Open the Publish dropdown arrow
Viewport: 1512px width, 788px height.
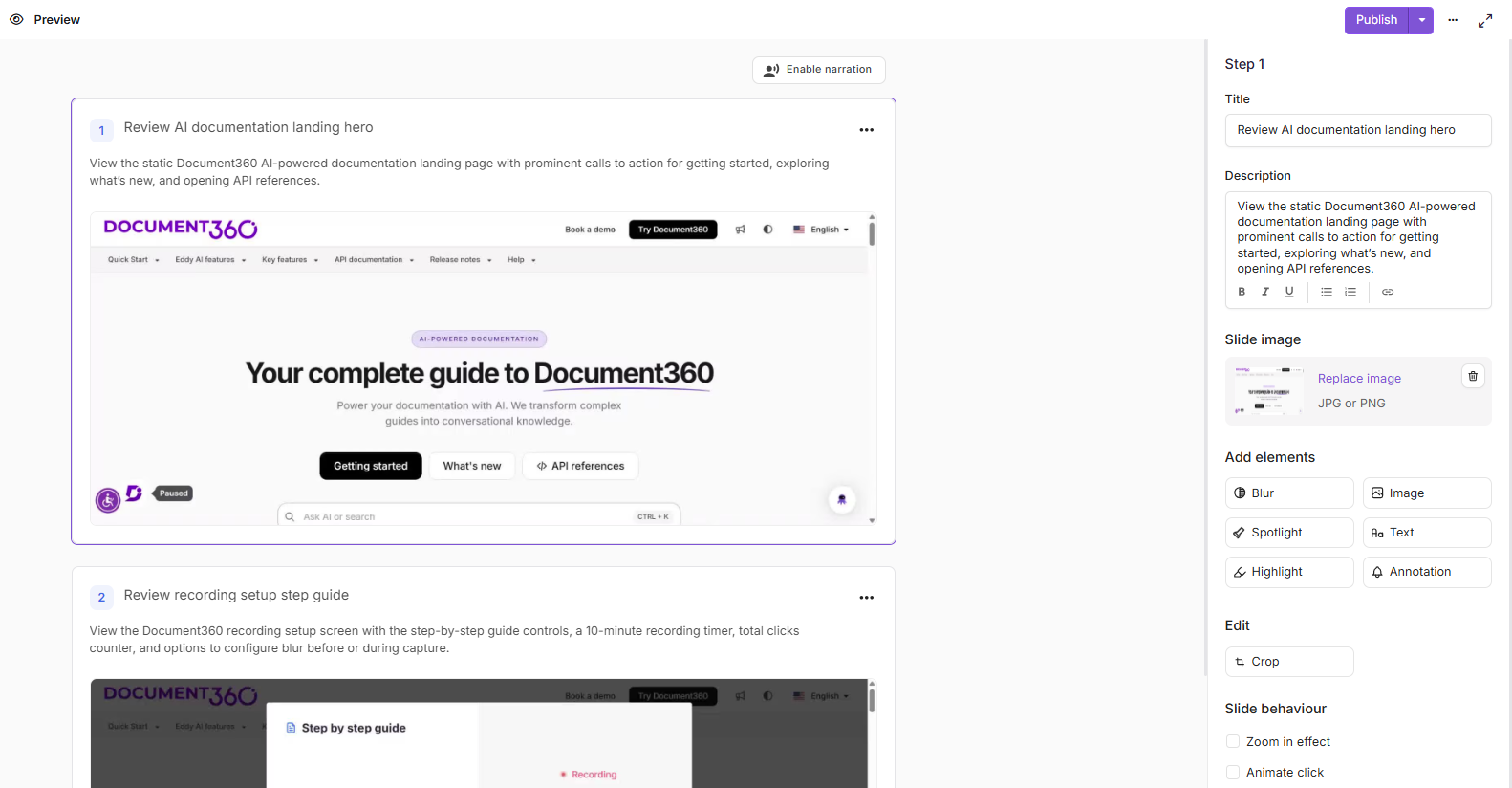pos(1421,20)
